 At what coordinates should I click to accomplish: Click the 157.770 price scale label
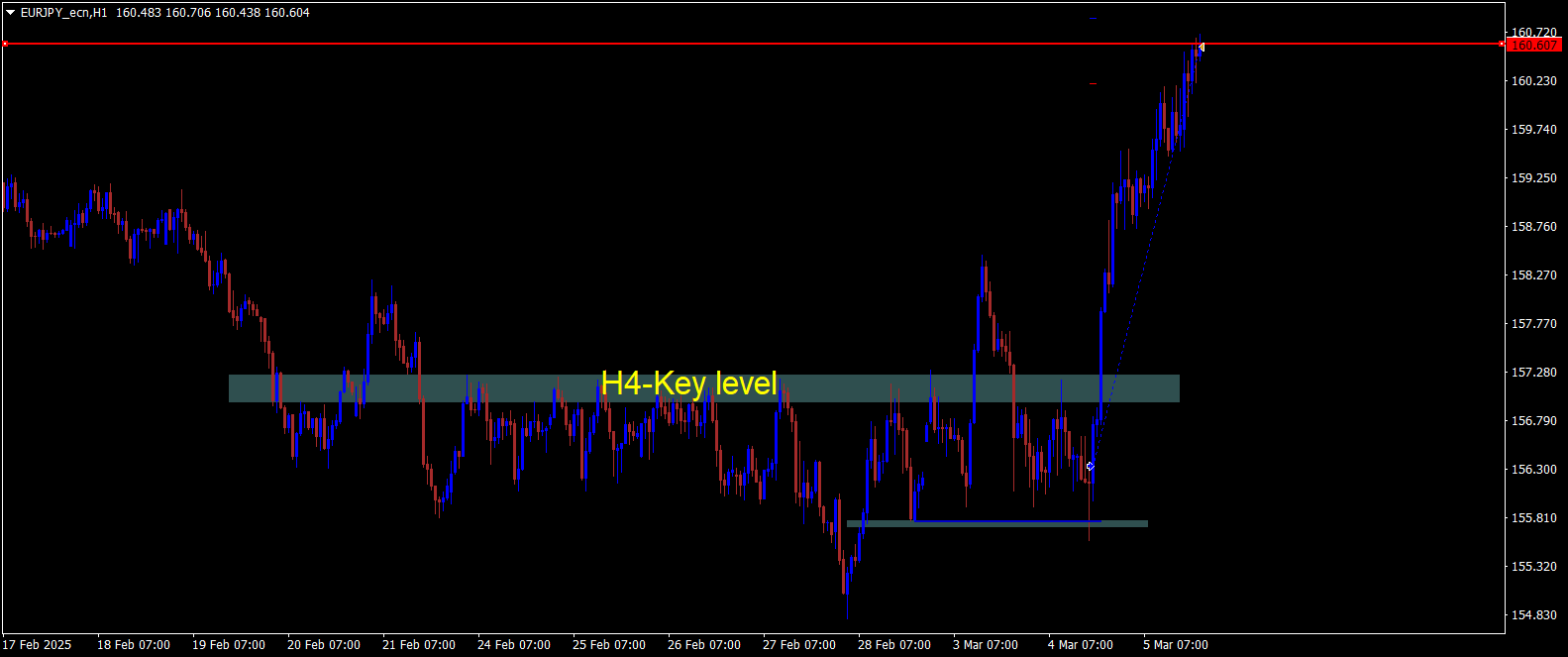pyautogui.click(x=1533, y=324)
